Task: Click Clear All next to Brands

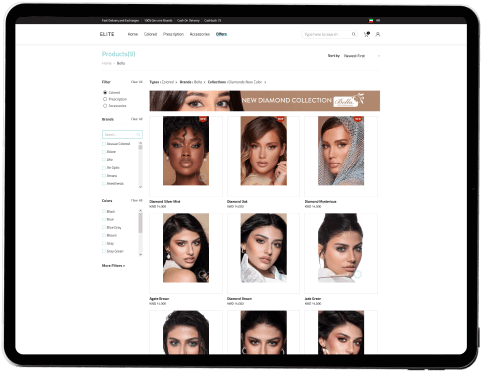Action: [137, 119]
